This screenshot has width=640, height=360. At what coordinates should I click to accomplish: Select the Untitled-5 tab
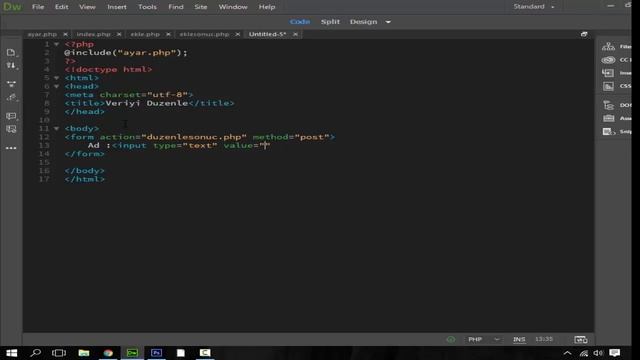(267, 34)
